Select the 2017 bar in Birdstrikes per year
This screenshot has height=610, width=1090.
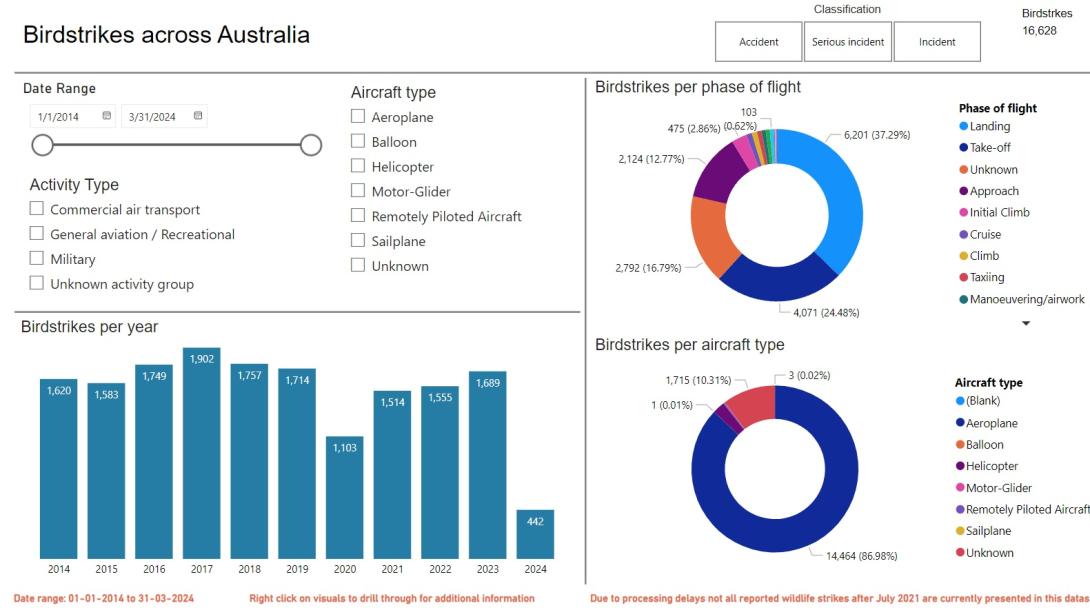201,450
